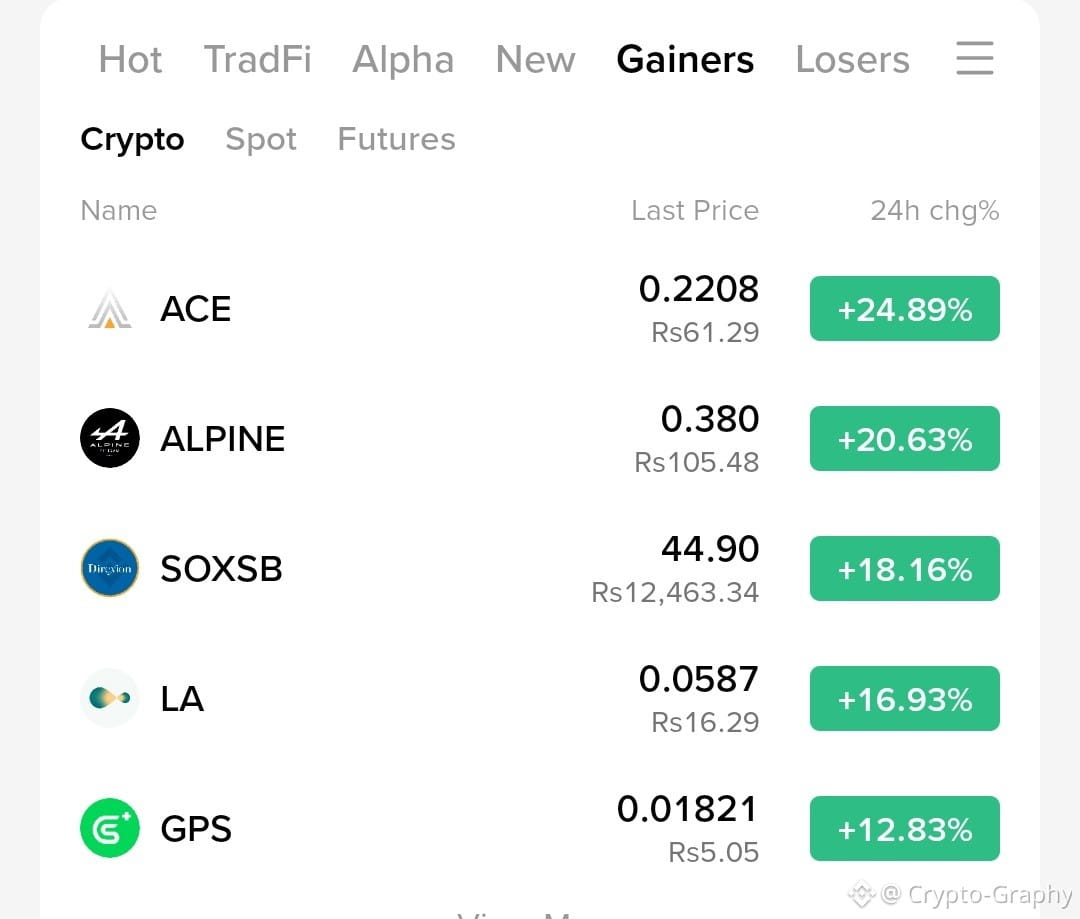Tap the +20.63% change badge
This screenshot has height=919, width=1080.
pyautogui.click(x=904, y=439)
